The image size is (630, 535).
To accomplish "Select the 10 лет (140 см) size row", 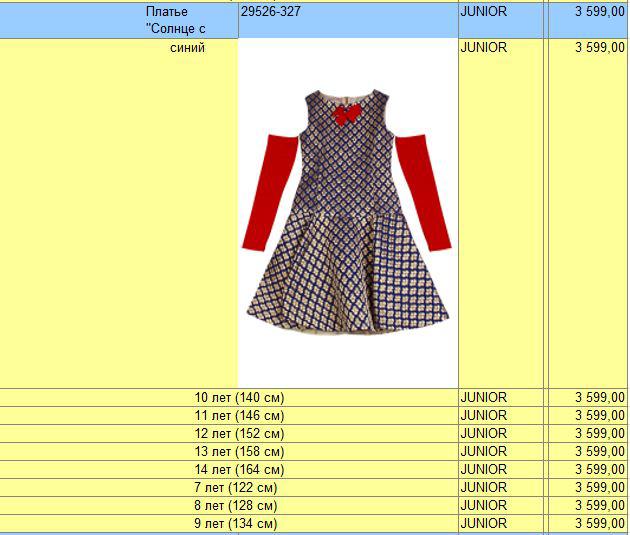I will coord(239,397).
